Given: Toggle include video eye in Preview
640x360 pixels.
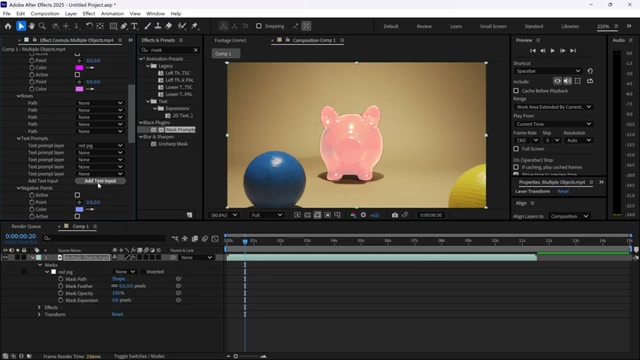Looking at the screenshot, I should [x=557, y=81].
